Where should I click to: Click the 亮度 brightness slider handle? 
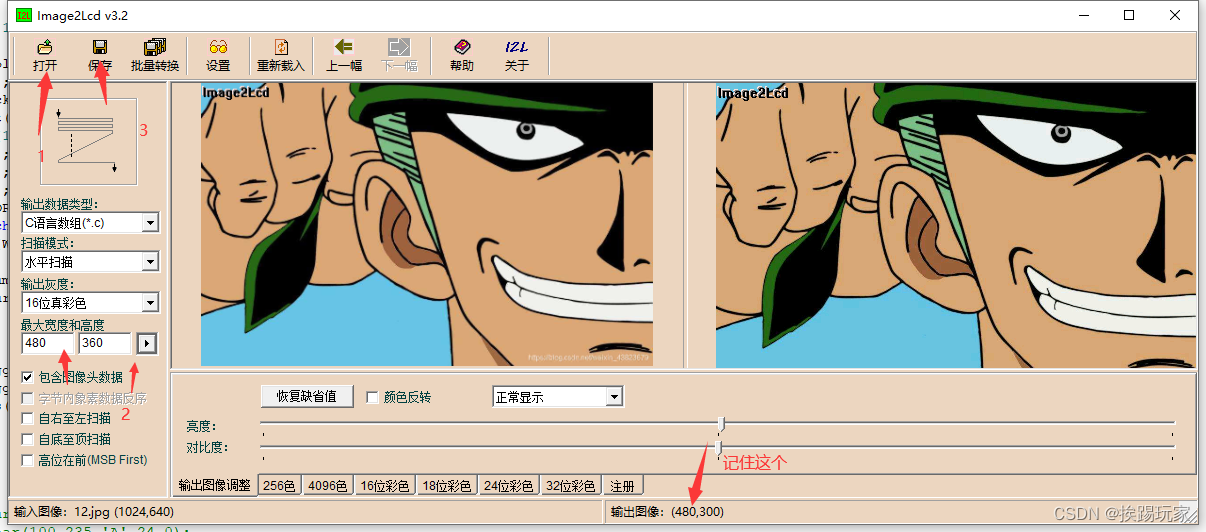tap(720, 426)
